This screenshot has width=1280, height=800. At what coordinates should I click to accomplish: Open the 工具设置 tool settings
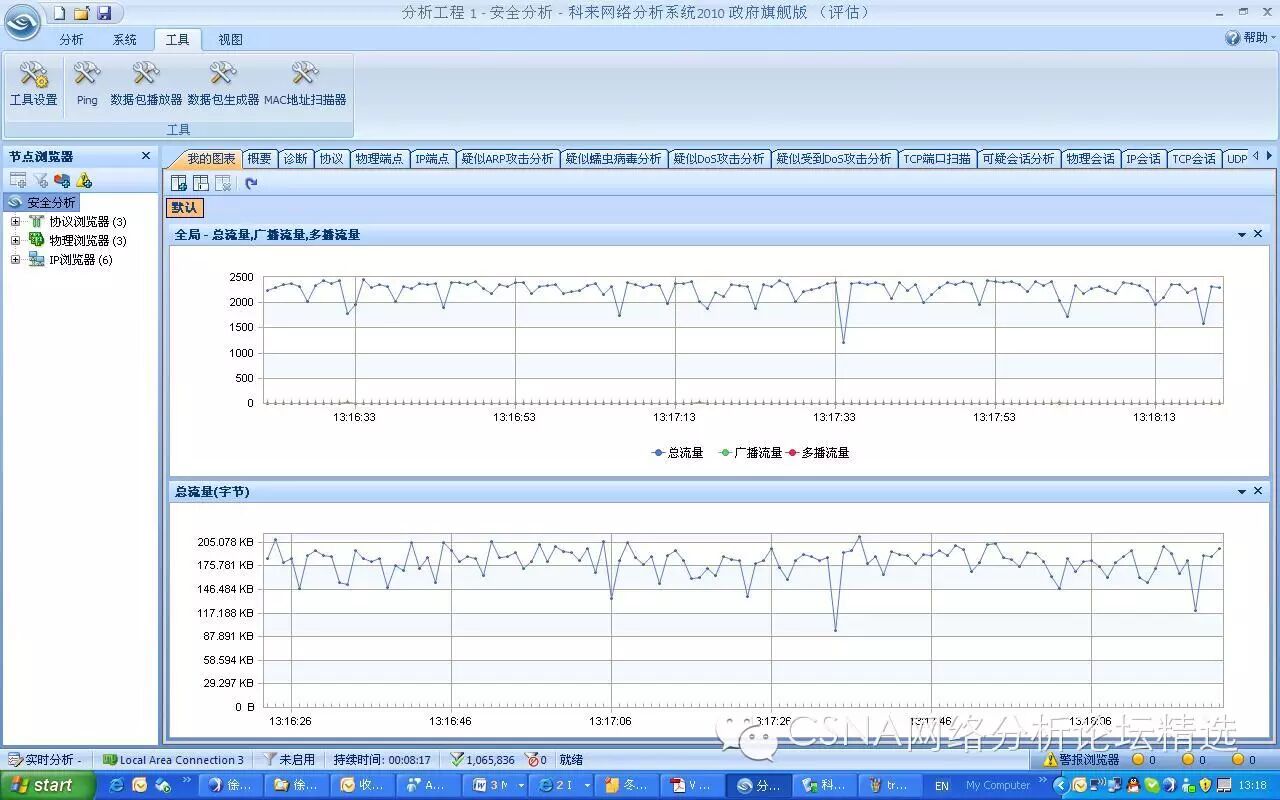[x=34, y=83]
